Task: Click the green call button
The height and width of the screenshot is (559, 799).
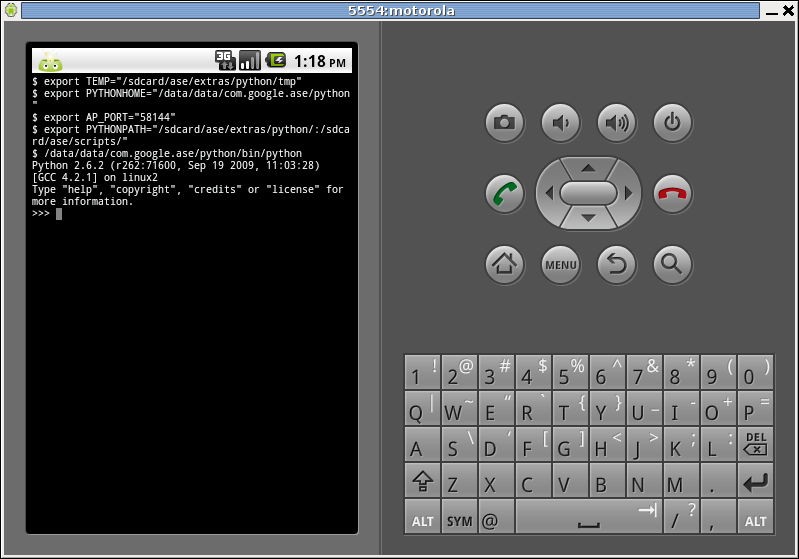Action: [504, 194]
